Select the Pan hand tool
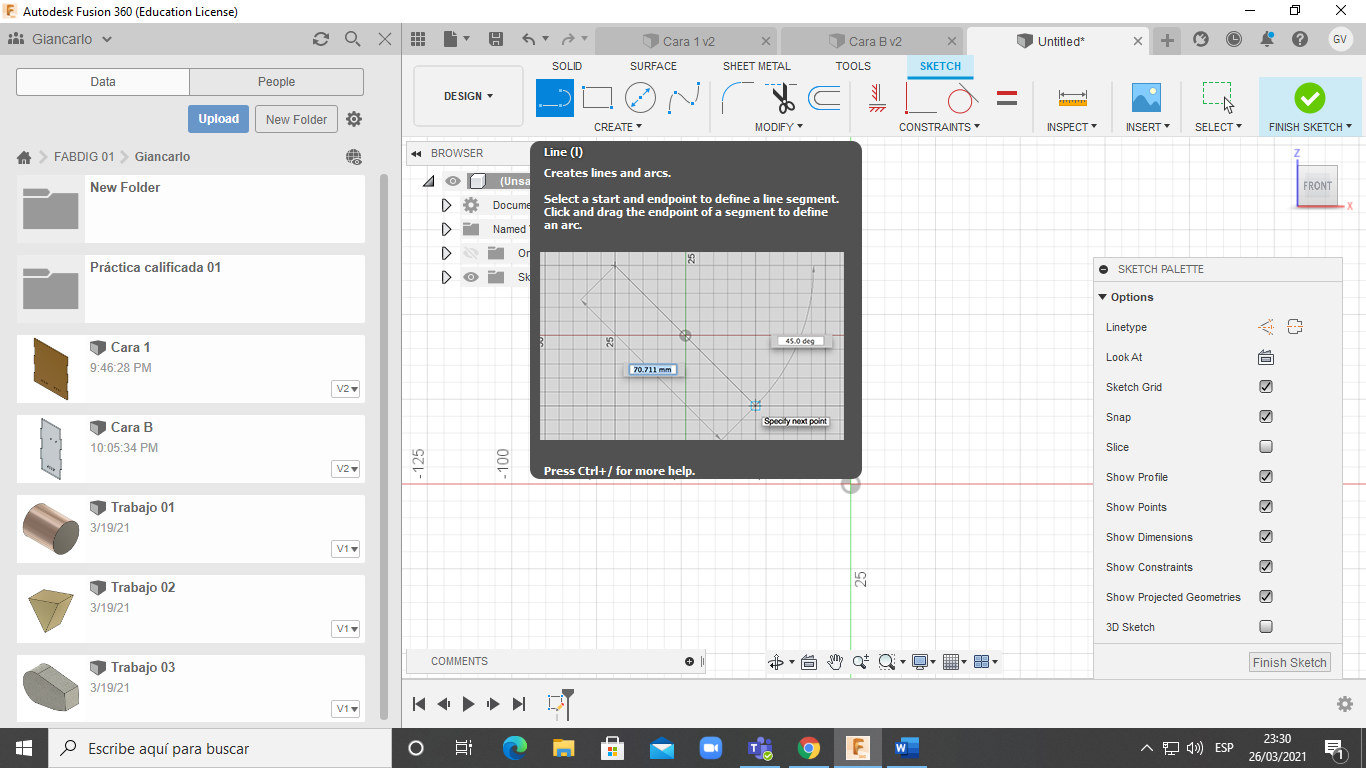Image resolution: width=1366 pixels, height=768 pixels. pos(835,662)
